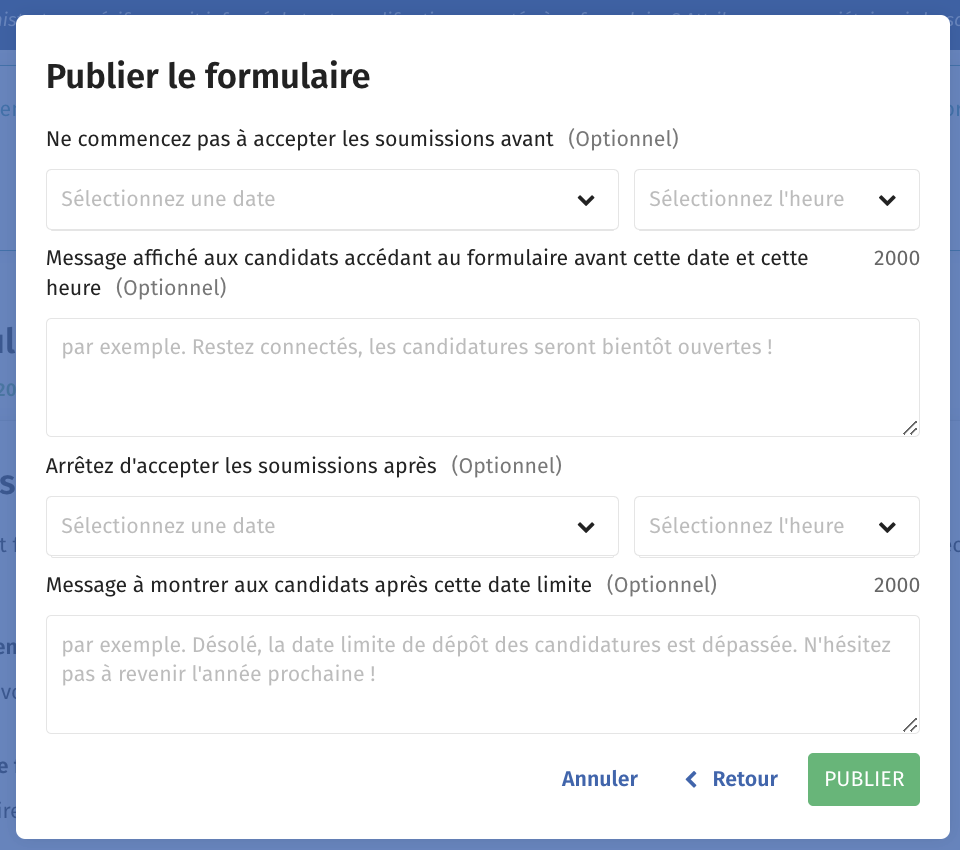The width and height of the screenshot is (960, 850).
Task: Click the chevron on the start time selector
Action: tap(887, 200)
